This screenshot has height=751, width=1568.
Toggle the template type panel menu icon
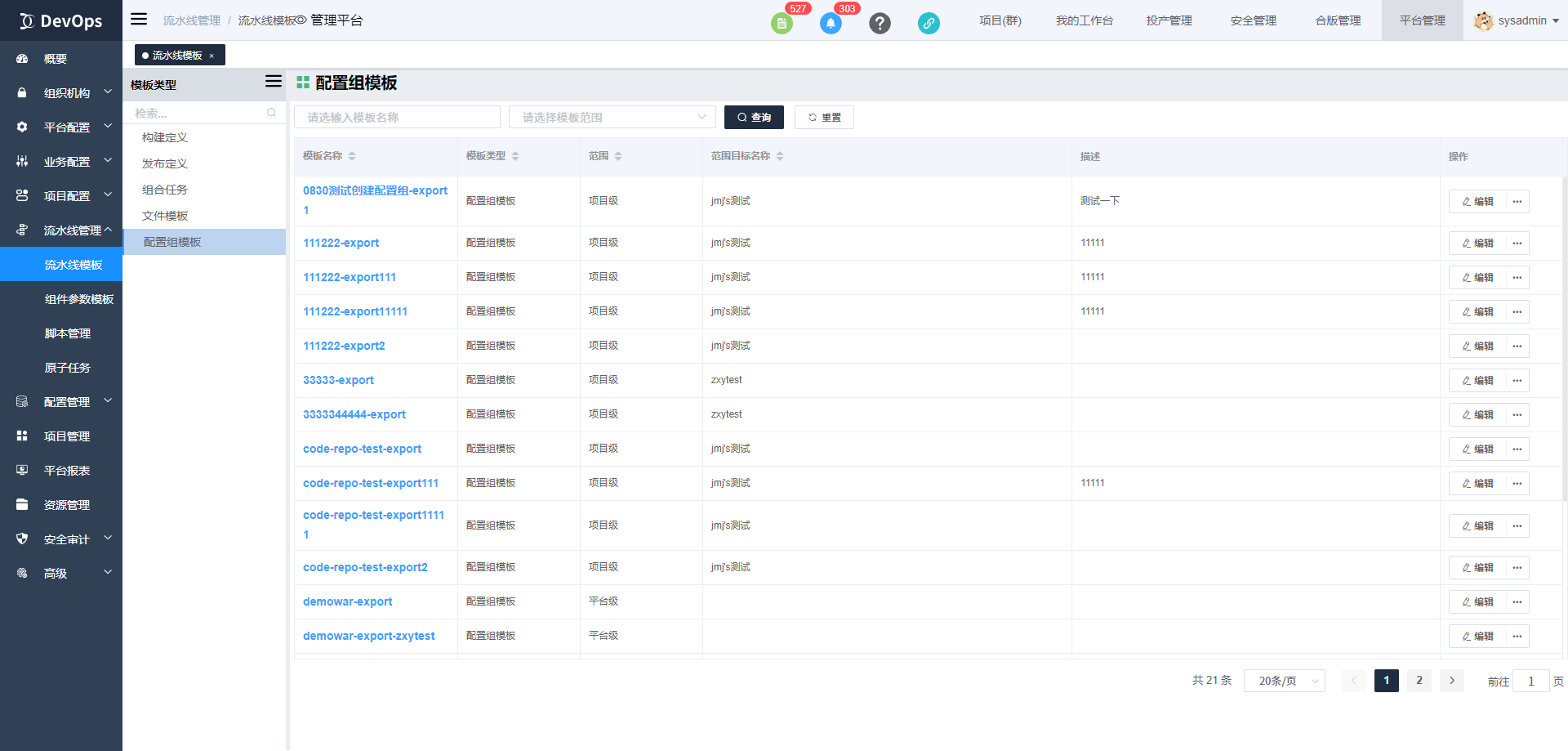coord(274,82)
